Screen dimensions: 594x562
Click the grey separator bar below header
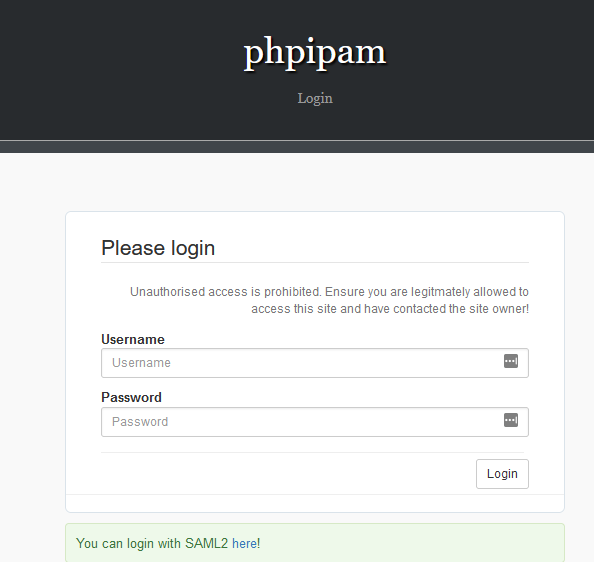pyautogui.click(x=297, y=147)
